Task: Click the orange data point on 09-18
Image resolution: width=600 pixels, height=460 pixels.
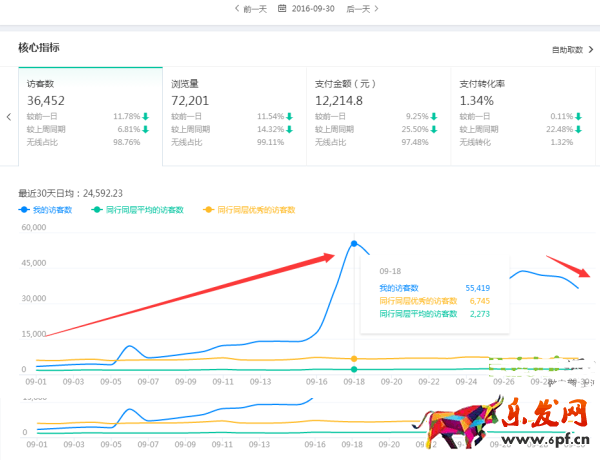Action: pos(354,358)
